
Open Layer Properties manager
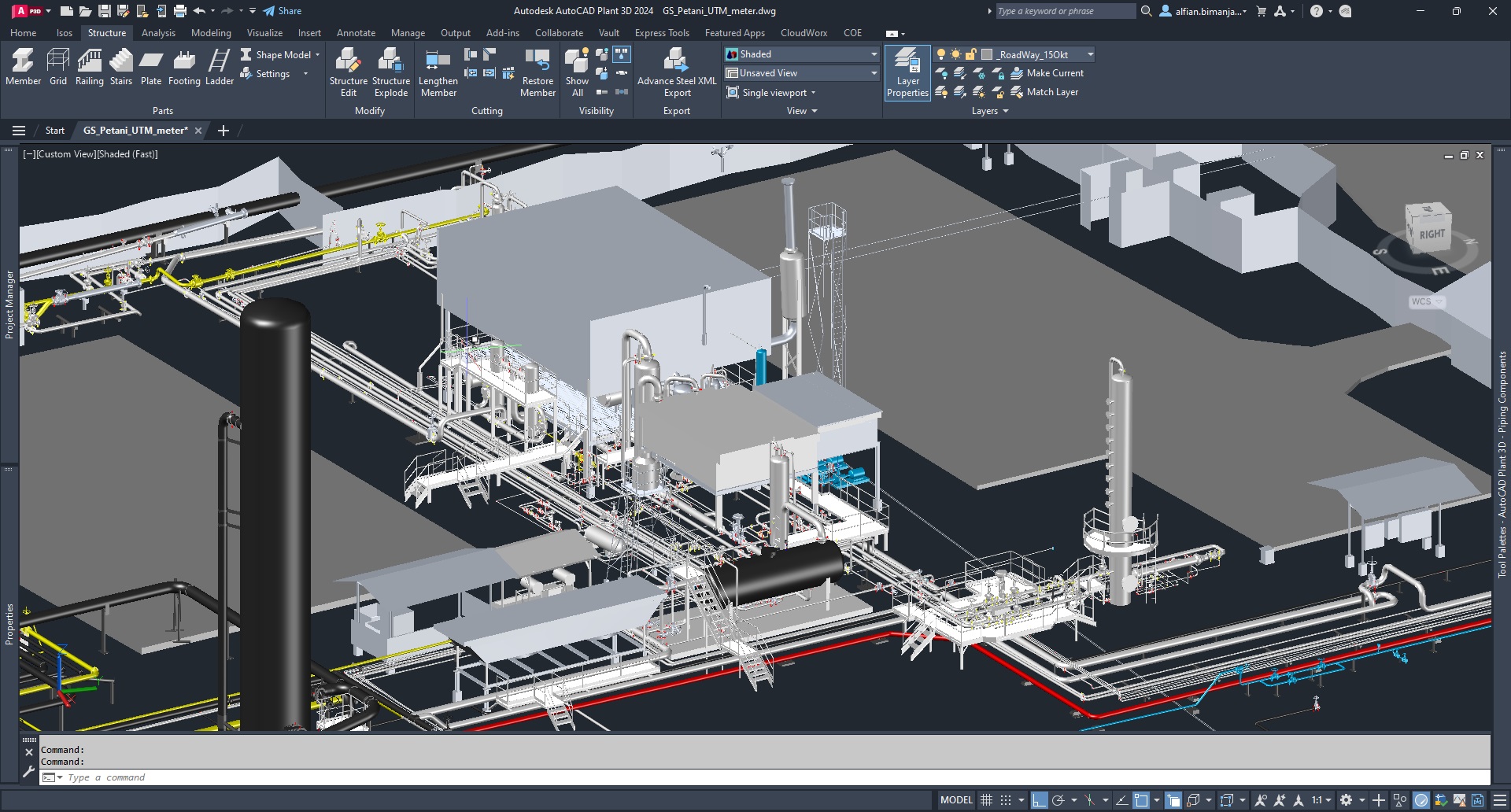click(907, 72)
